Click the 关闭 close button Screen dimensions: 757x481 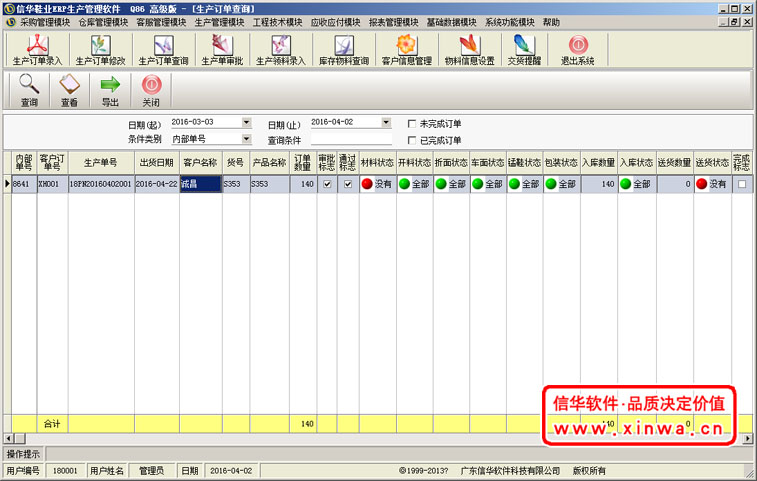151,90
